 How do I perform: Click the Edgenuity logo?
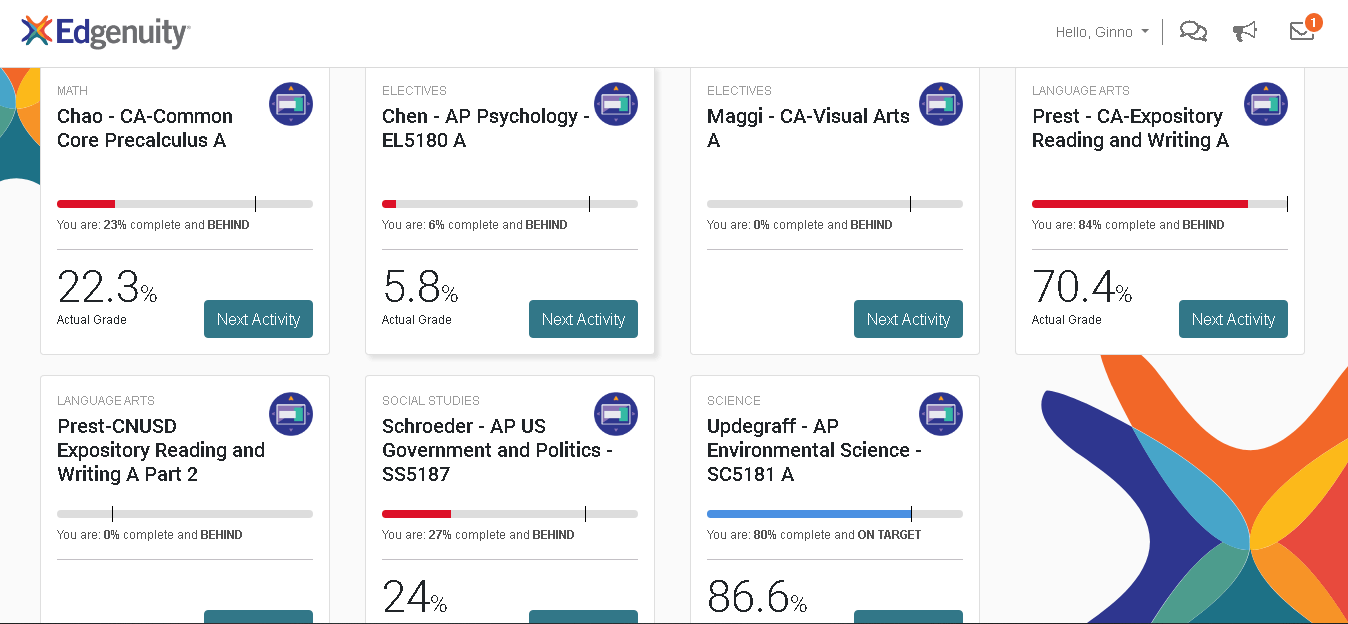click(x=106, y=32)
